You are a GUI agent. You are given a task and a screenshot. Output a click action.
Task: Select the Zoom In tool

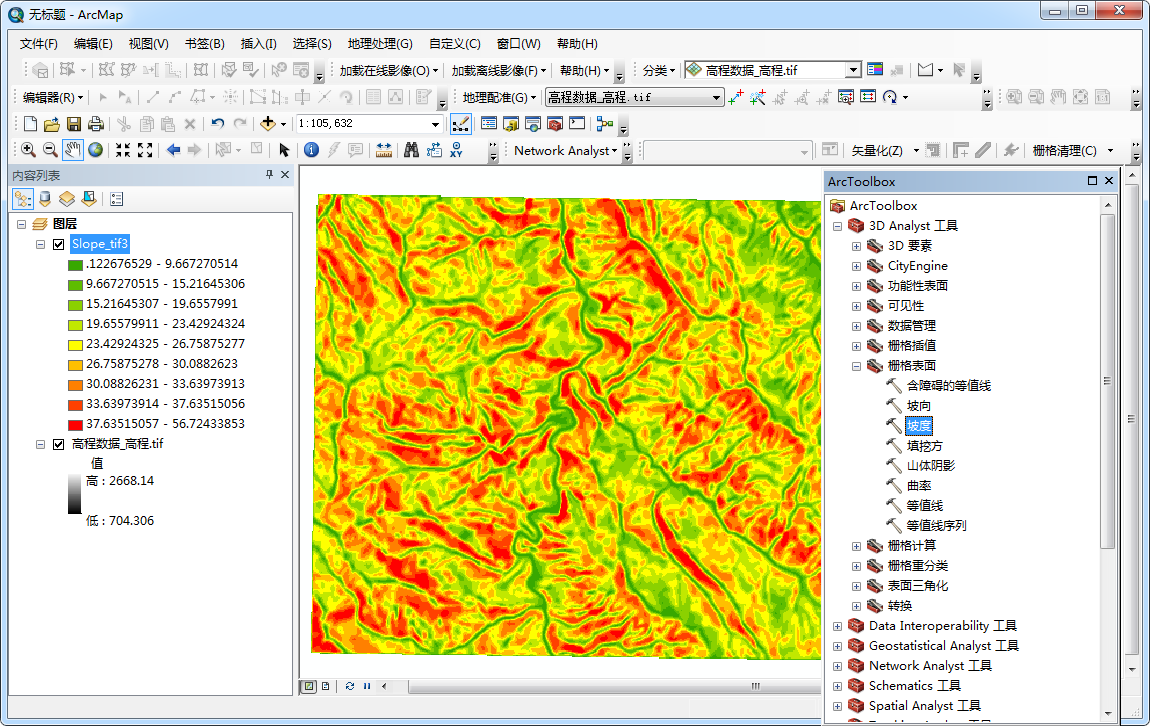coord(28,150)
